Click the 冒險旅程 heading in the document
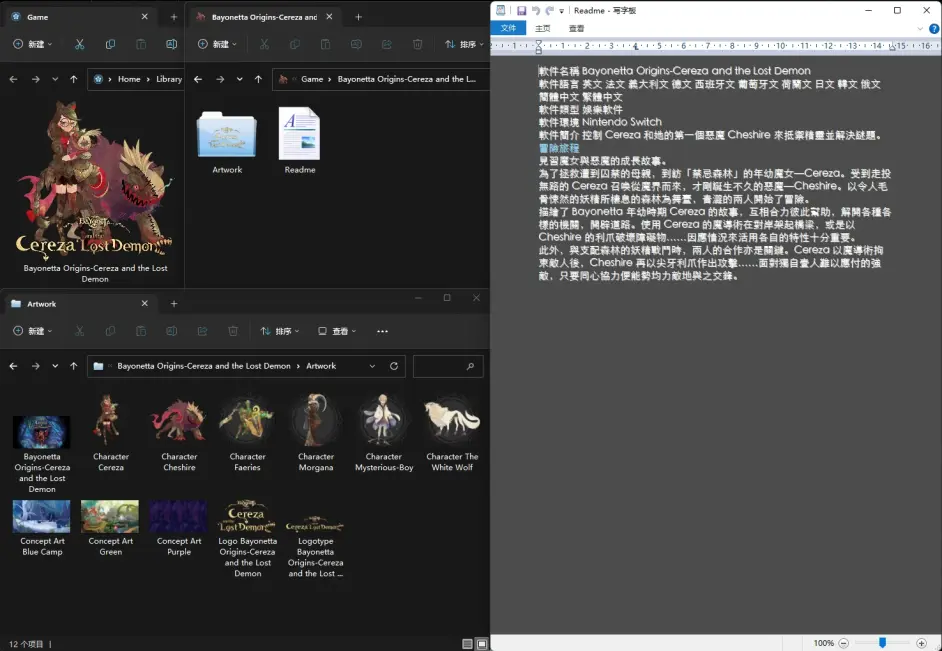 559,148
